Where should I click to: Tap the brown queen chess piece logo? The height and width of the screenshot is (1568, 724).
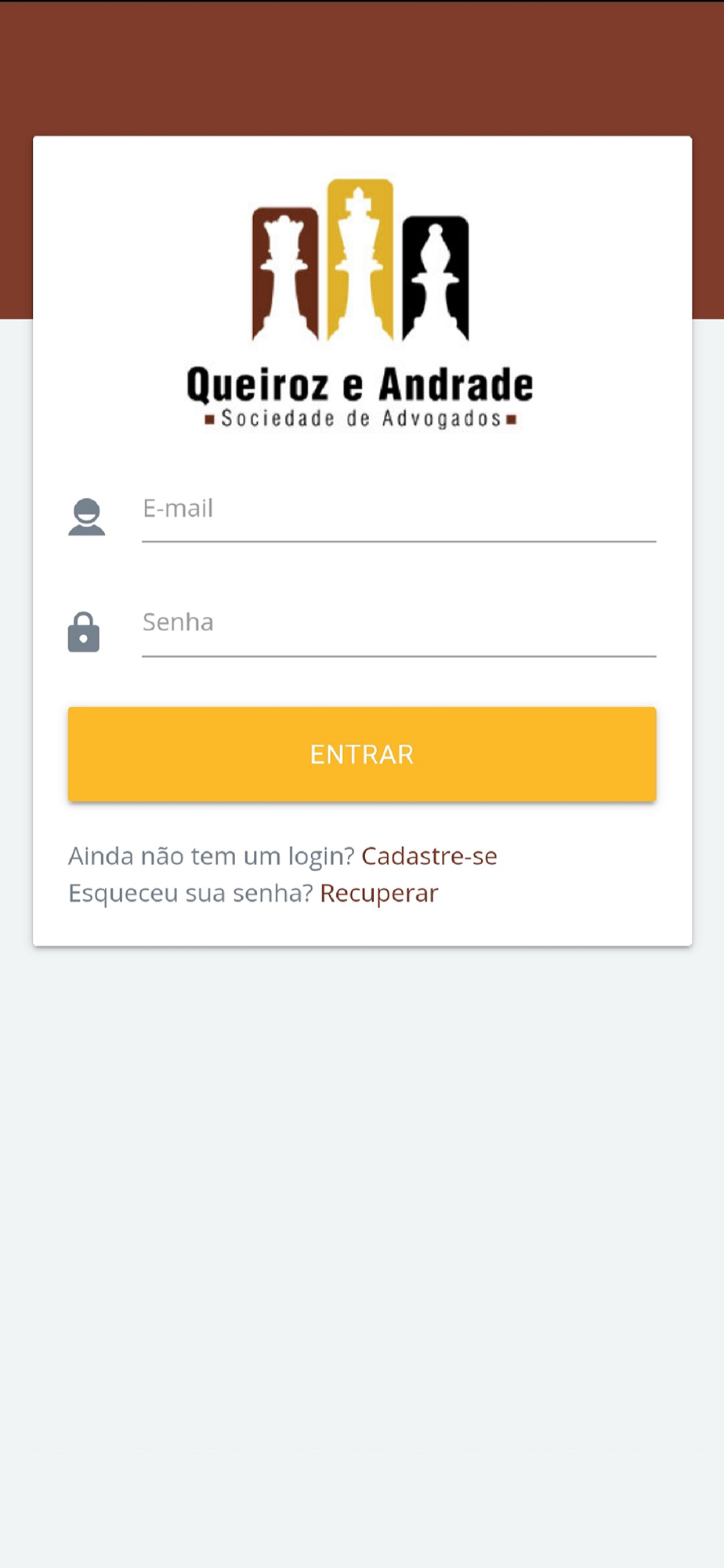click(x=285, y=274)
